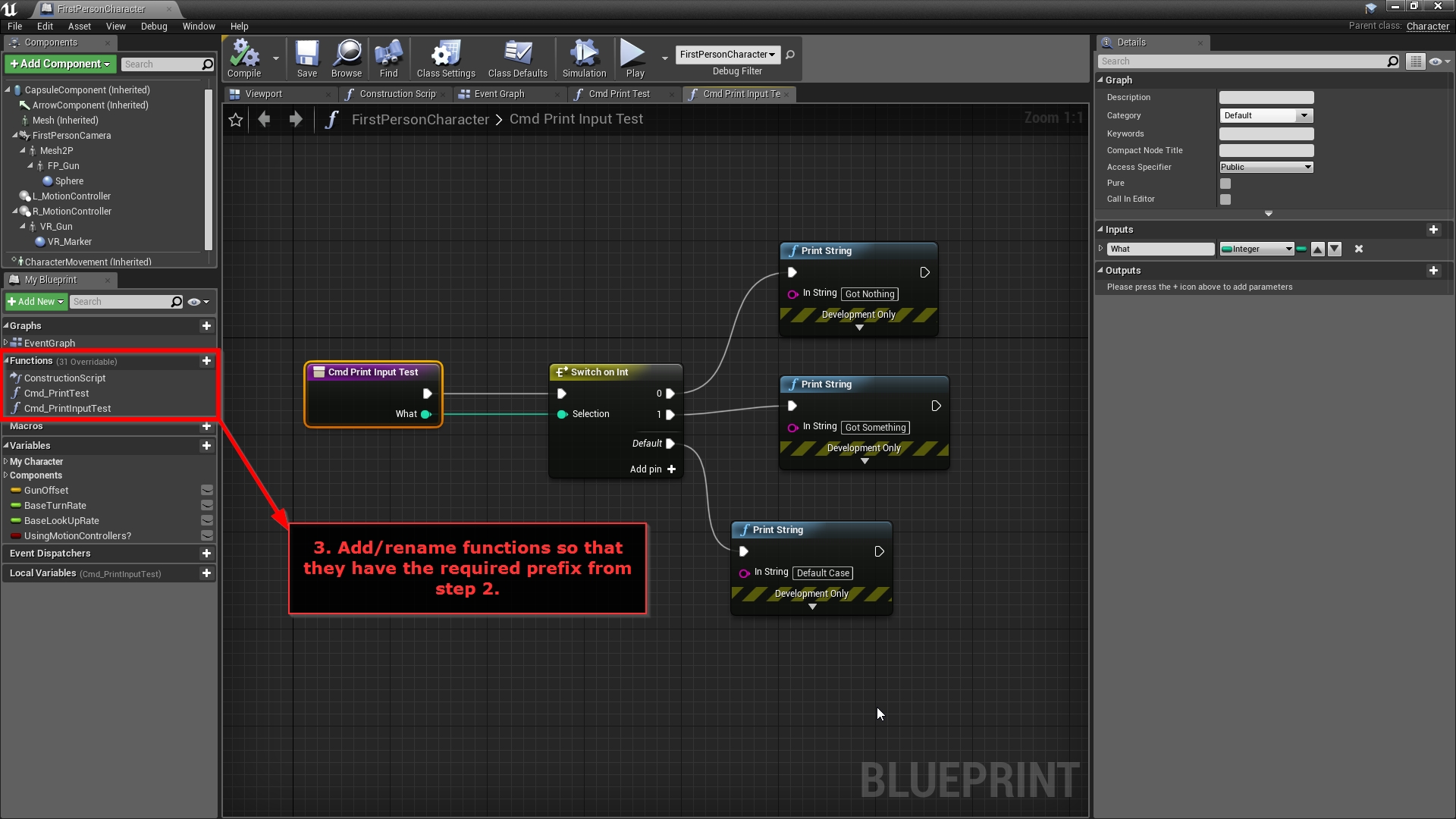Switch to the Event Graph tab
The width and height of the screenshot is (1456, 819).
click(x=500, y=94)
